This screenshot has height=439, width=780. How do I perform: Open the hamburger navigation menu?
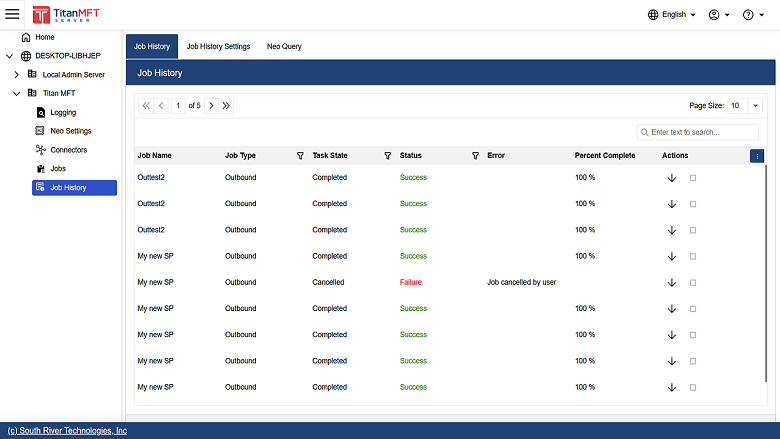pyautogui.click(x=13, y=14)
